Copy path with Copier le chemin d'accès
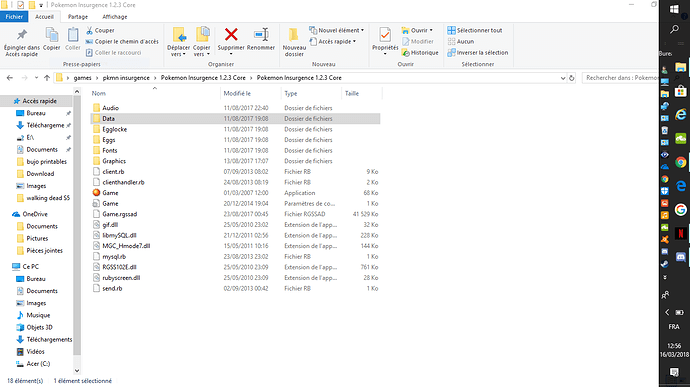This screenshot has width=690, height=387. click(x=122, y=41)
